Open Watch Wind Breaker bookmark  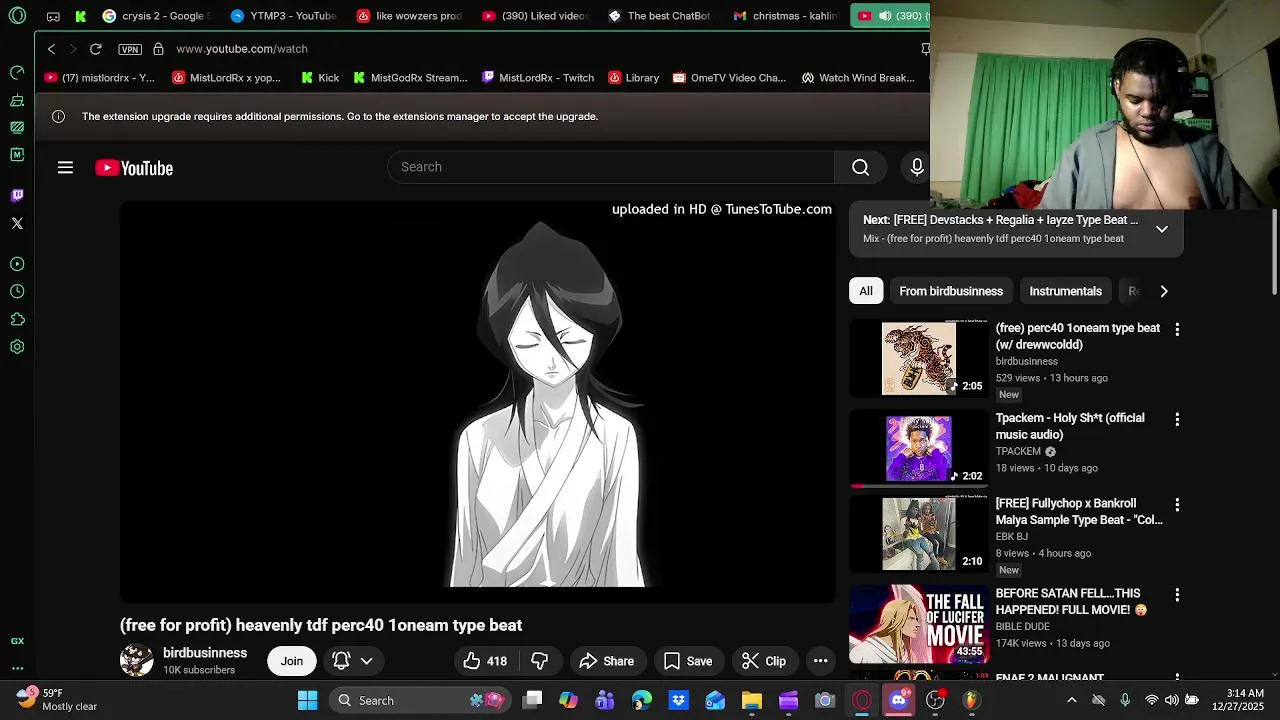[858, 78]
